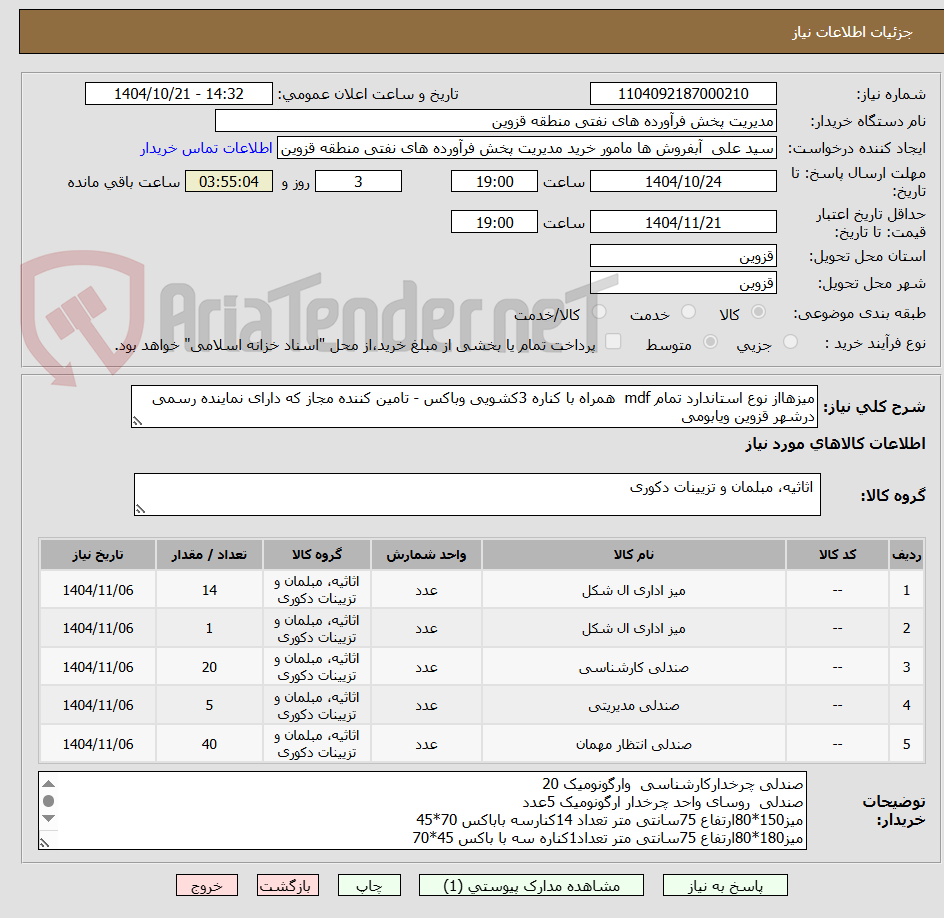Click the 'شرح کلی نیاز' description text area
Screen dimensions: 944x918
474,407
